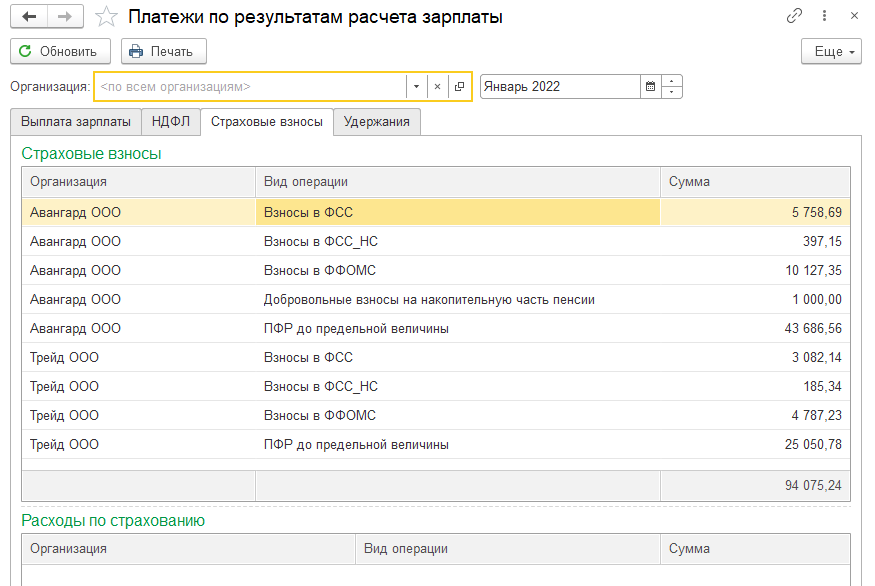875x586 pixels.
Task: Copy link using the chain icon
Action: pos(795,16)
